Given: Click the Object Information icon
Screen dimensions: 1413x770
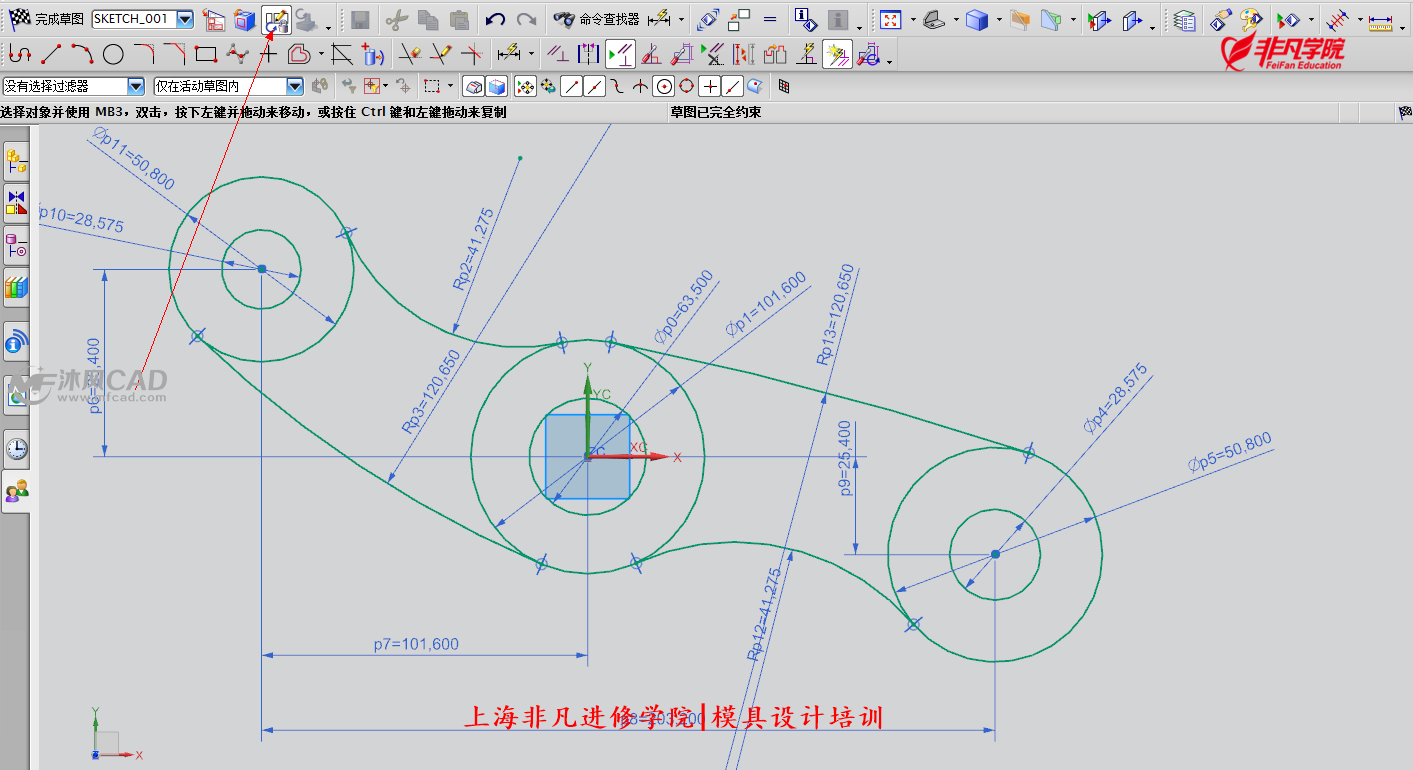Looking at the screenshot, I should click(x=805, y=19).
